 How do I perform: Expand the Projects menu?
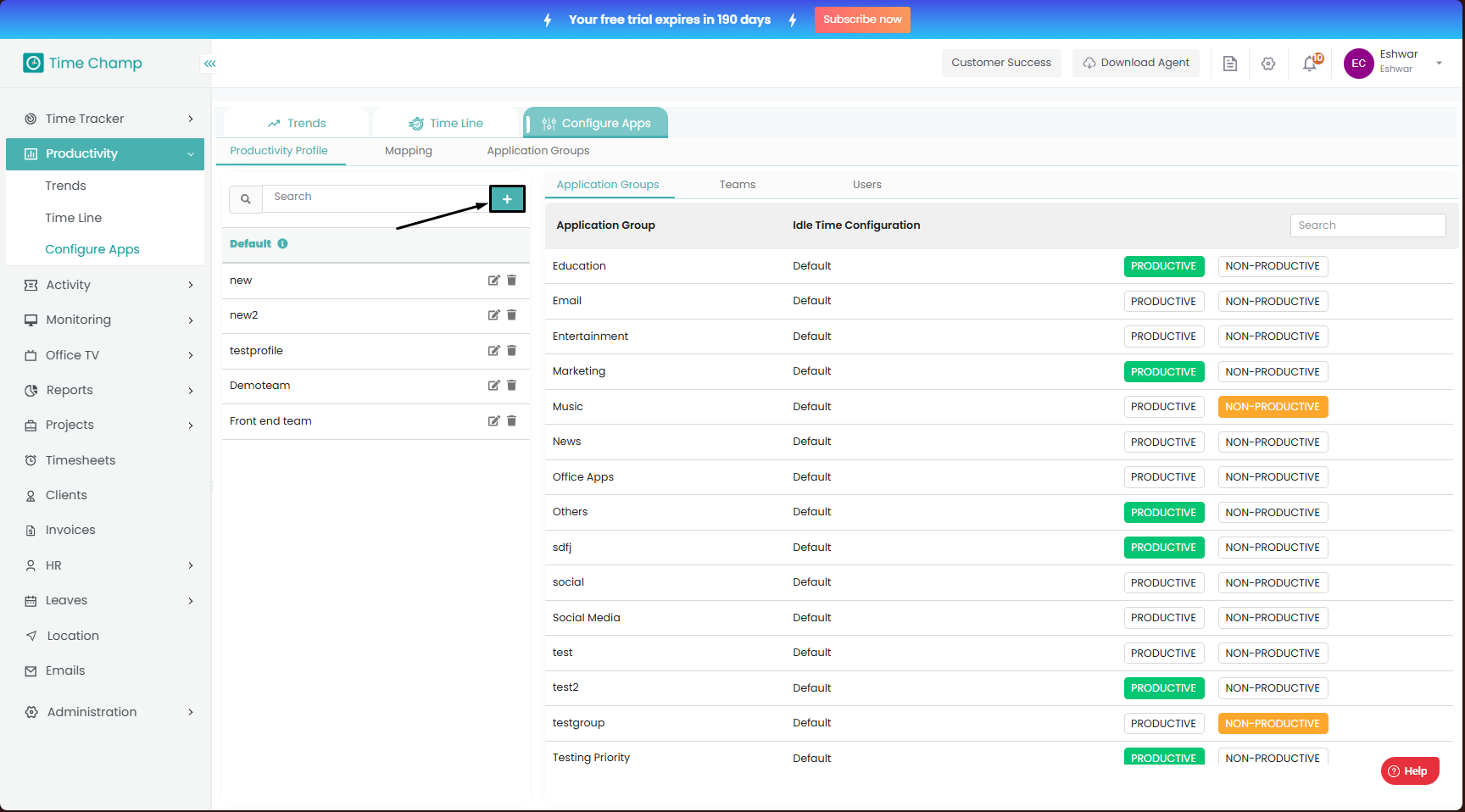tap(105, 425)
